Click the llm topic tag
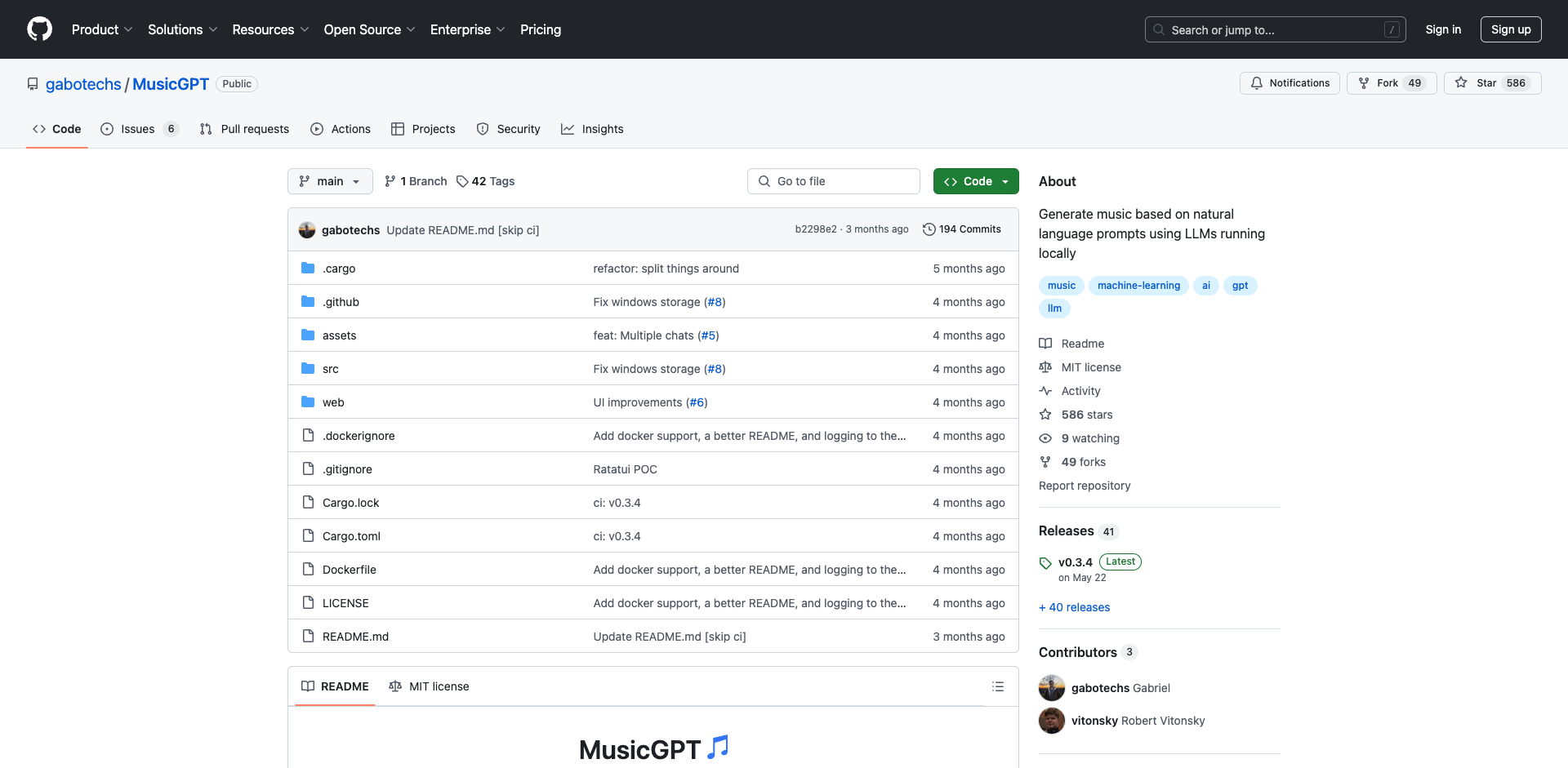 pyautogui.click(x=1054, y=309)
